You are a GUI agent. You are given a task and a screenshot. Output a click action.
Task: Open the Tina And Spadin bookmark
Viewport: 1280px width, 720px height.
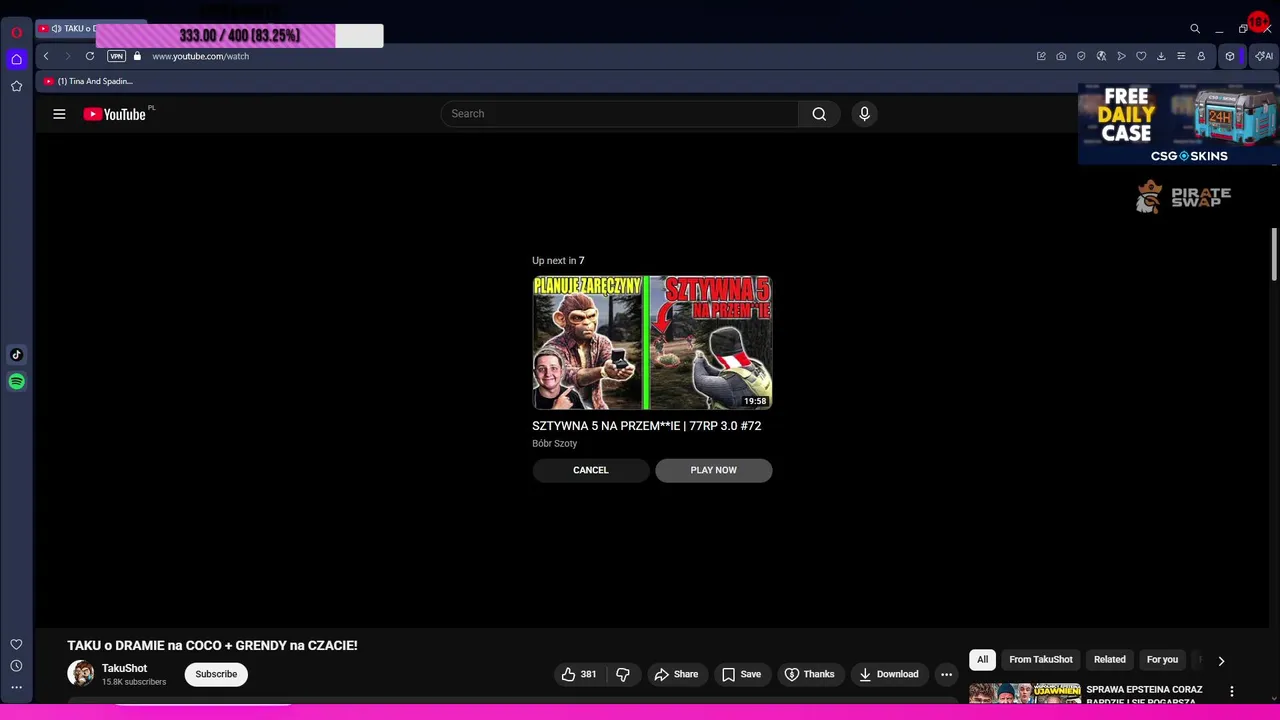[88, 81]
